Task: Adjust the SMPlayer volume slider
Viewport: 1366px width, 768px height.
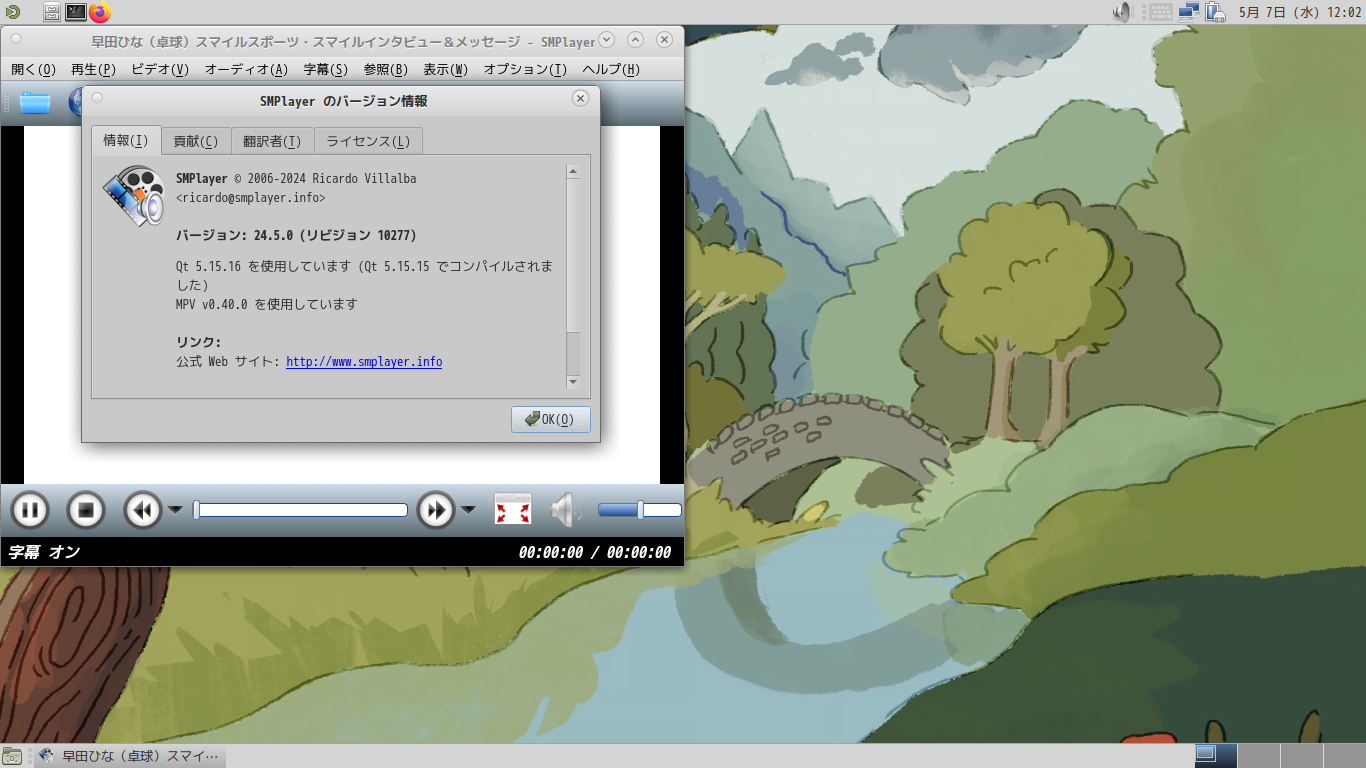Action: (640, 510)
